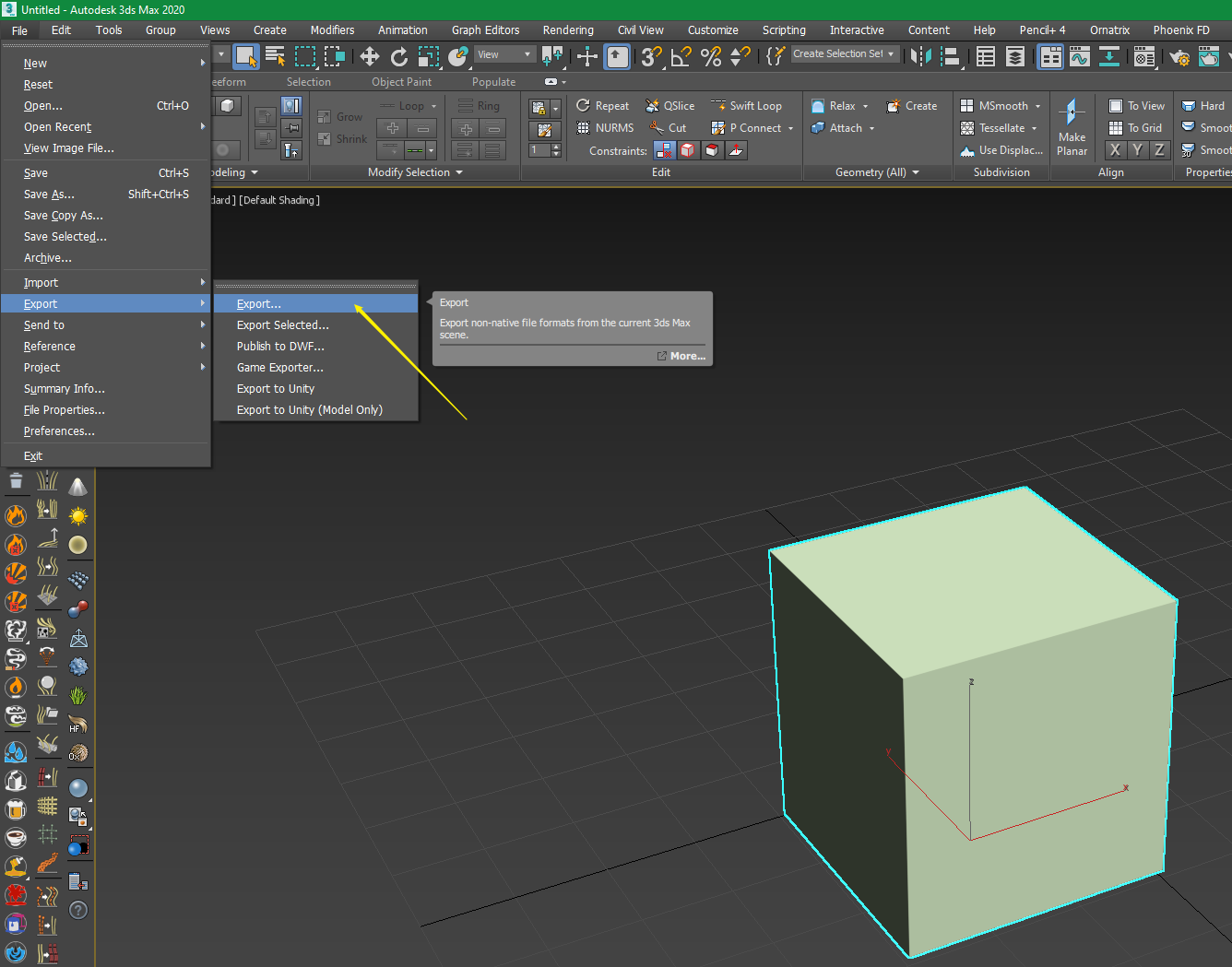
Task: Click the Mirror tool icon
Action: tap(920, 57)
